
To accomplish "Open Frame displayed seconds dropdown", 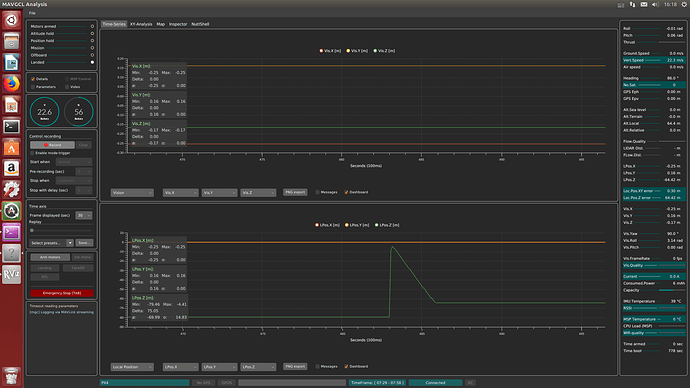I will click(84, 216).
